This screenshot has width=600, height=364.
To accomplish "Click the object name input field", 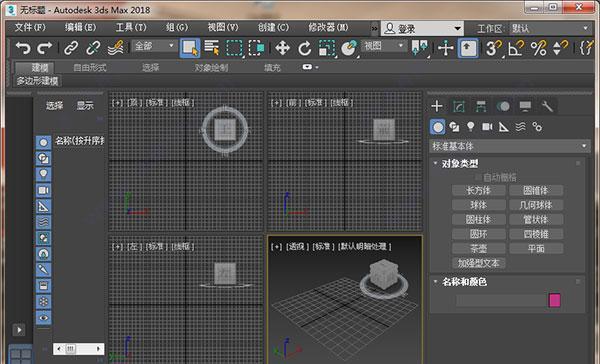I will pos(501,300).
